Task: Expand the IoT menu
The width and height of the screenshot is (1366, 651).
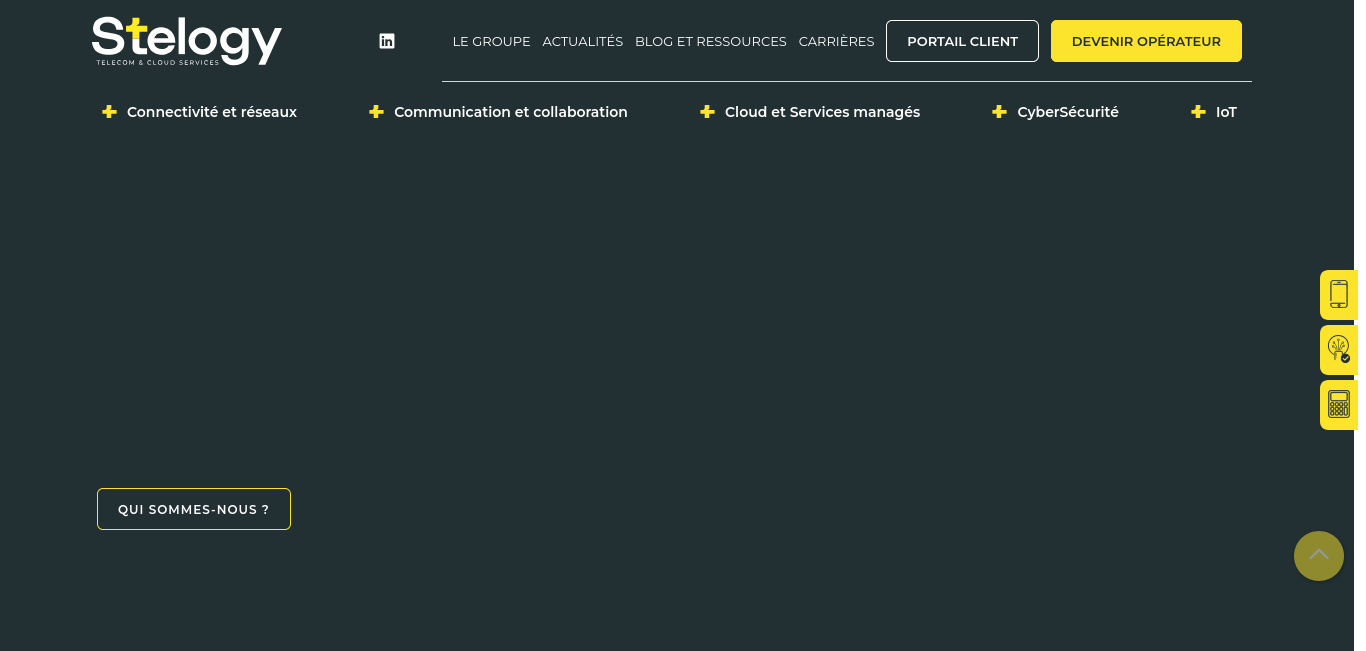Action: (x=1226, y=112)
